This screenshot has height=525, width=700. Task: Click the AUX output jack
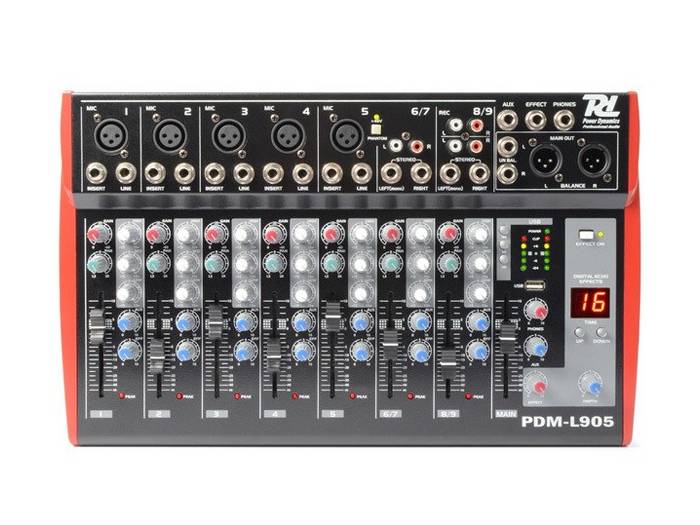click(x=508, y=119)
